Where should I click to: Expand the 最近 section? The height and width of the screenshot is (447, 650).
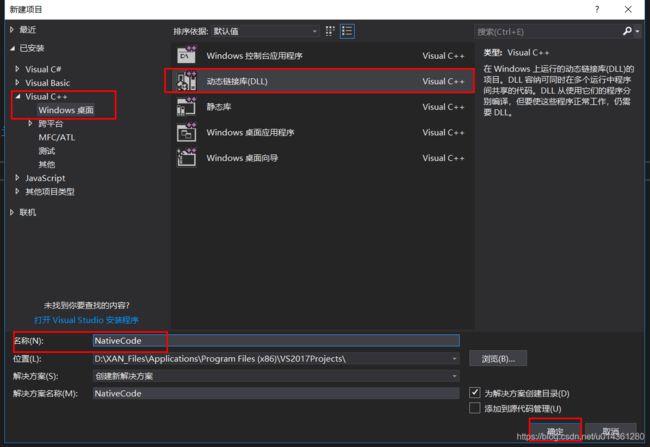[12, 29]
